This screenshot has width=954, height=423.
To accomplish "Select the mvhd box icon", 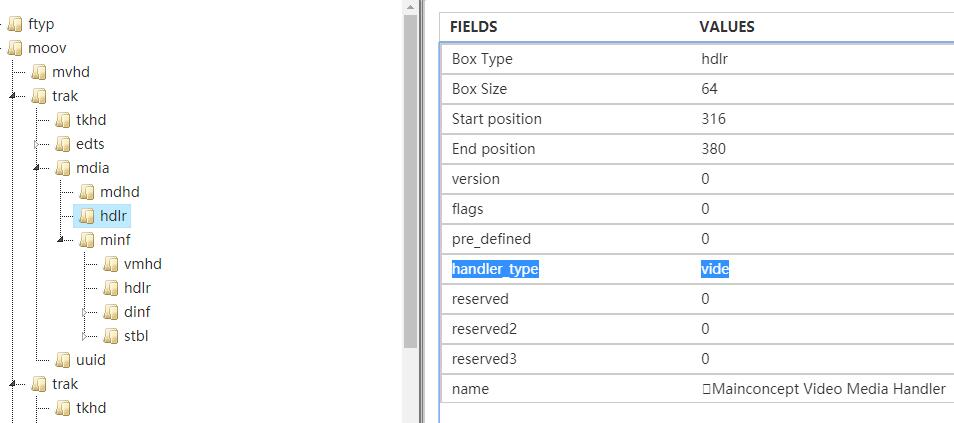I will tap(39, 72).
